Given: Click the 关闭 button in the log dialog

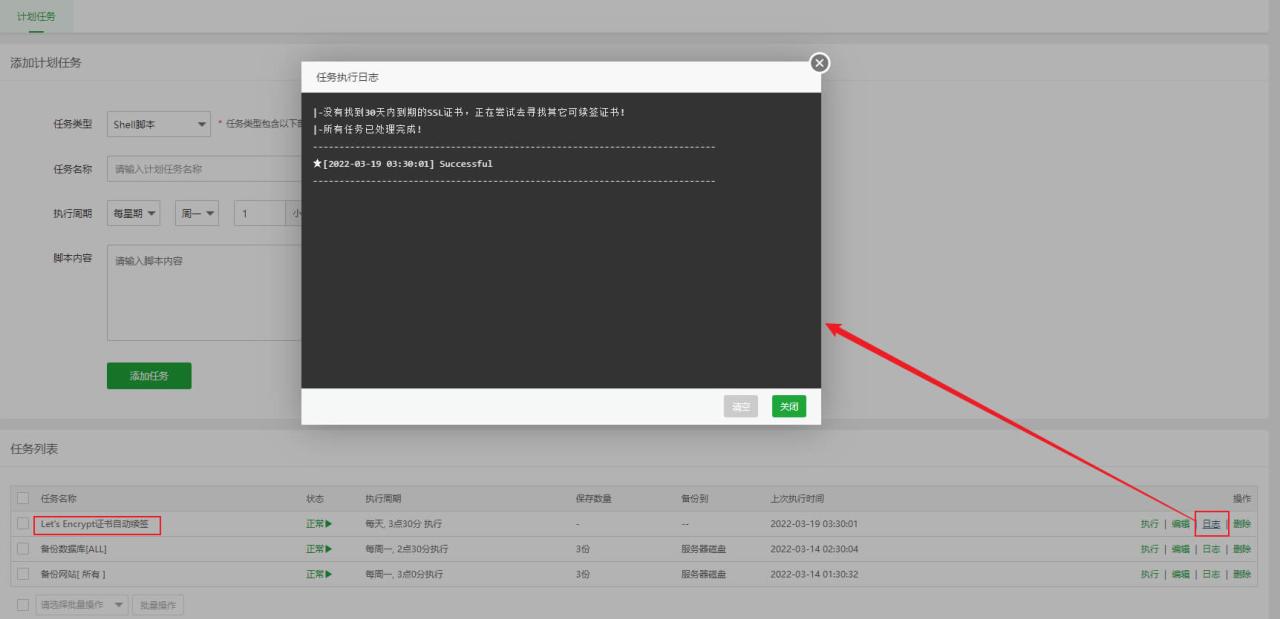Looking at the screenshot, I should point(788,406).
